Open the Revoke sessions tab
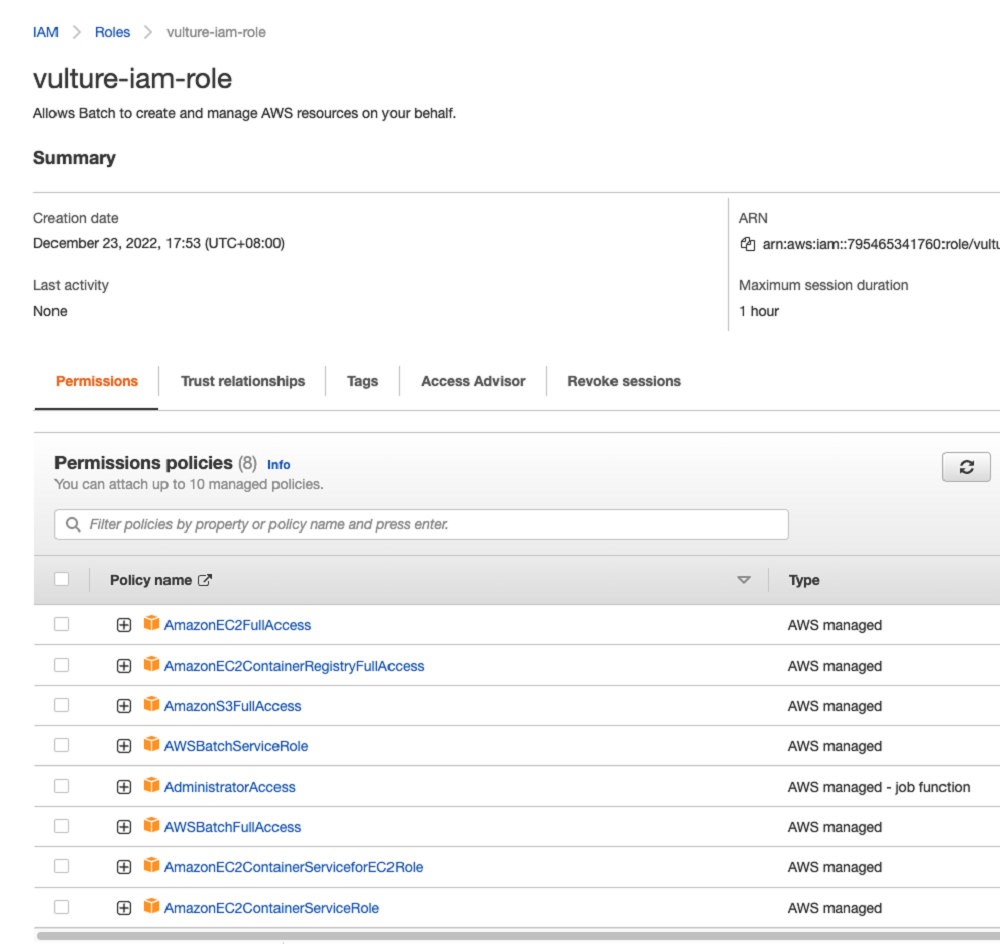 (624, 381)
